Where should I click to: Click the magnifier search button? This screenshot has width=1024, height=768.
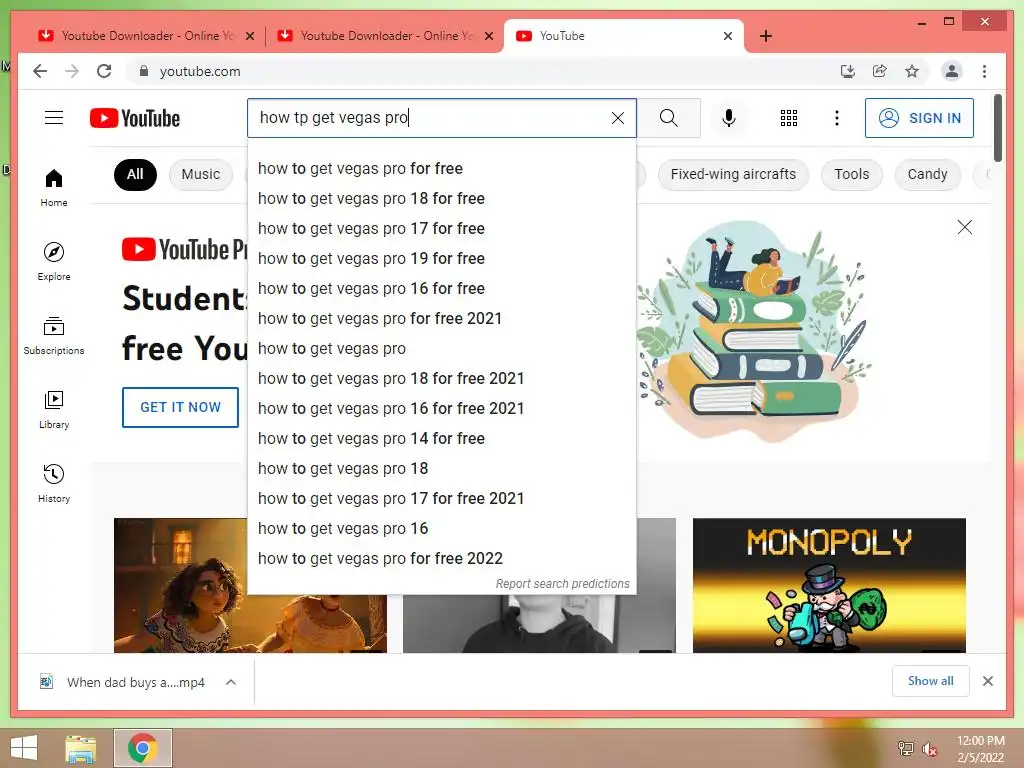pos(668,118)
